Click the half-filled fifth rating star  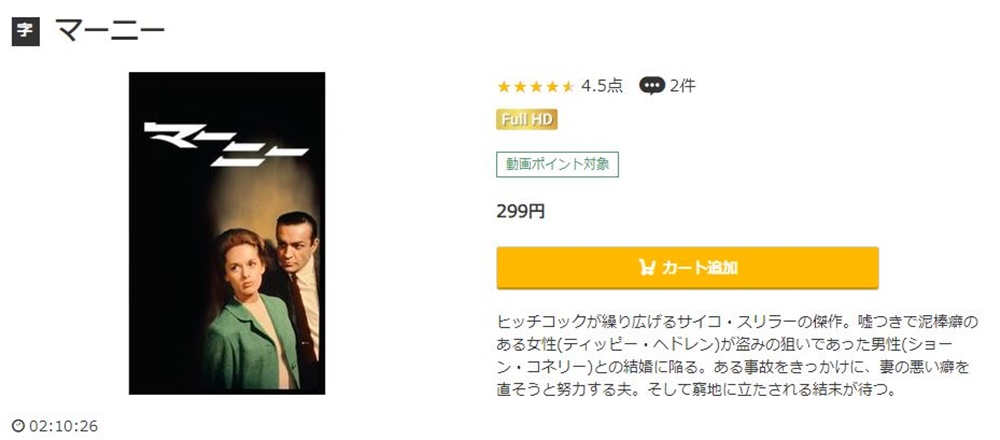pos(568,86)
